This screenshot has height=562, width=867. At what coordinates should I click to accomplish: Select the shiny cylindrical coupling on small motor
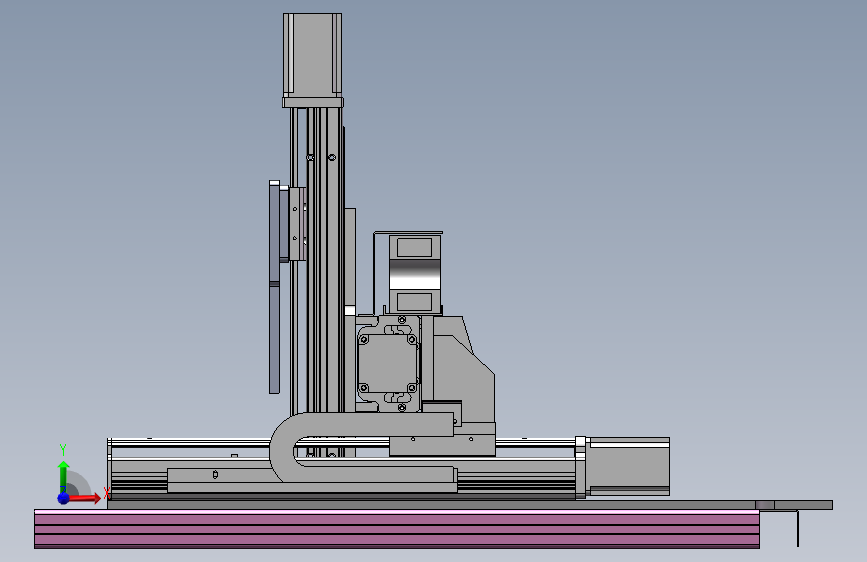pyautogui.click(x=415, y=274)
